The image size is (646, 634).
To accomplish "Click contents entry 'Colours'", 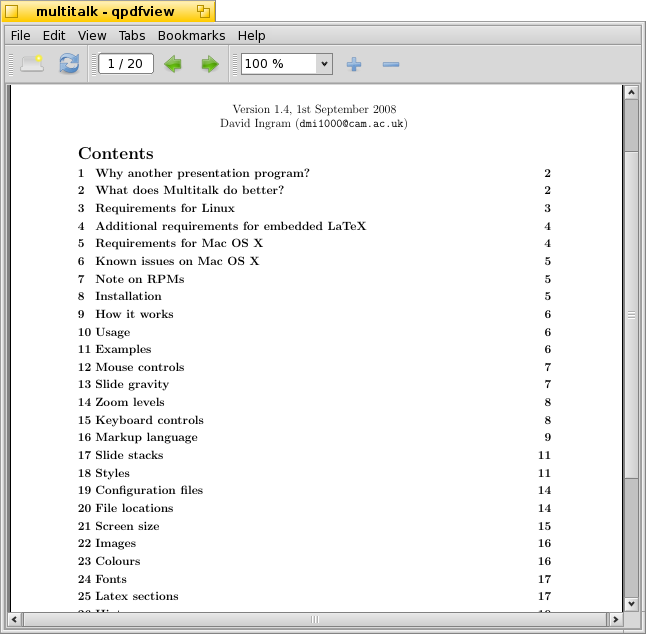I will pos(118,561).
